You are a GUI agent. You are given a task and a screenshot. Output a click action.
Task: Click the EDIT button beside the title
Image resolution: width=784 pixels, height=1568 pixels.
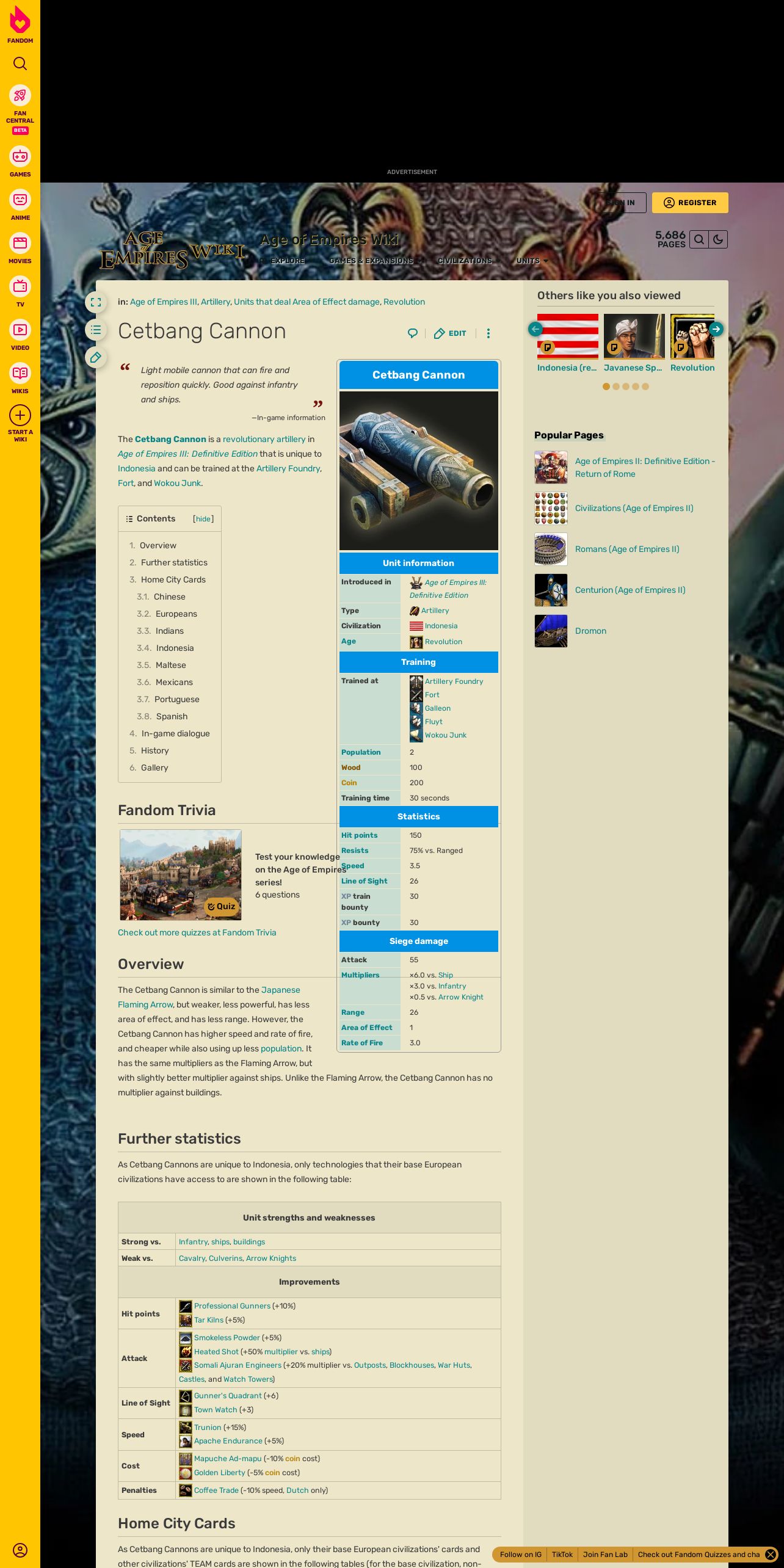[x=450, y=333]
